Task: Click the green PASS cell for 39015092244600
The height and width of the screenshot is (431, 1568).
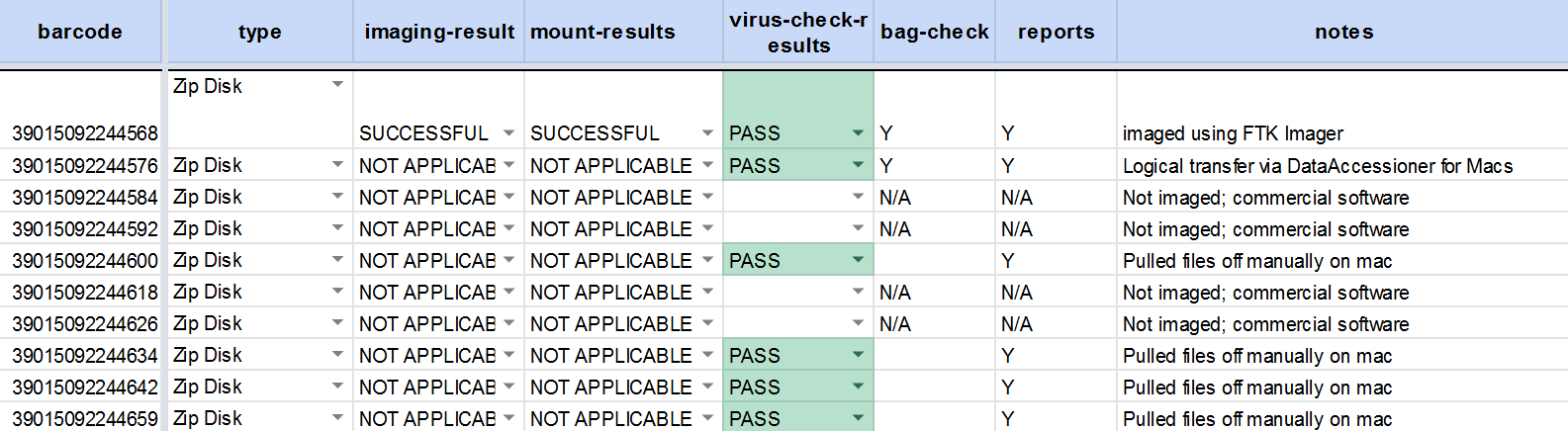Action: (x=798, y=260)
